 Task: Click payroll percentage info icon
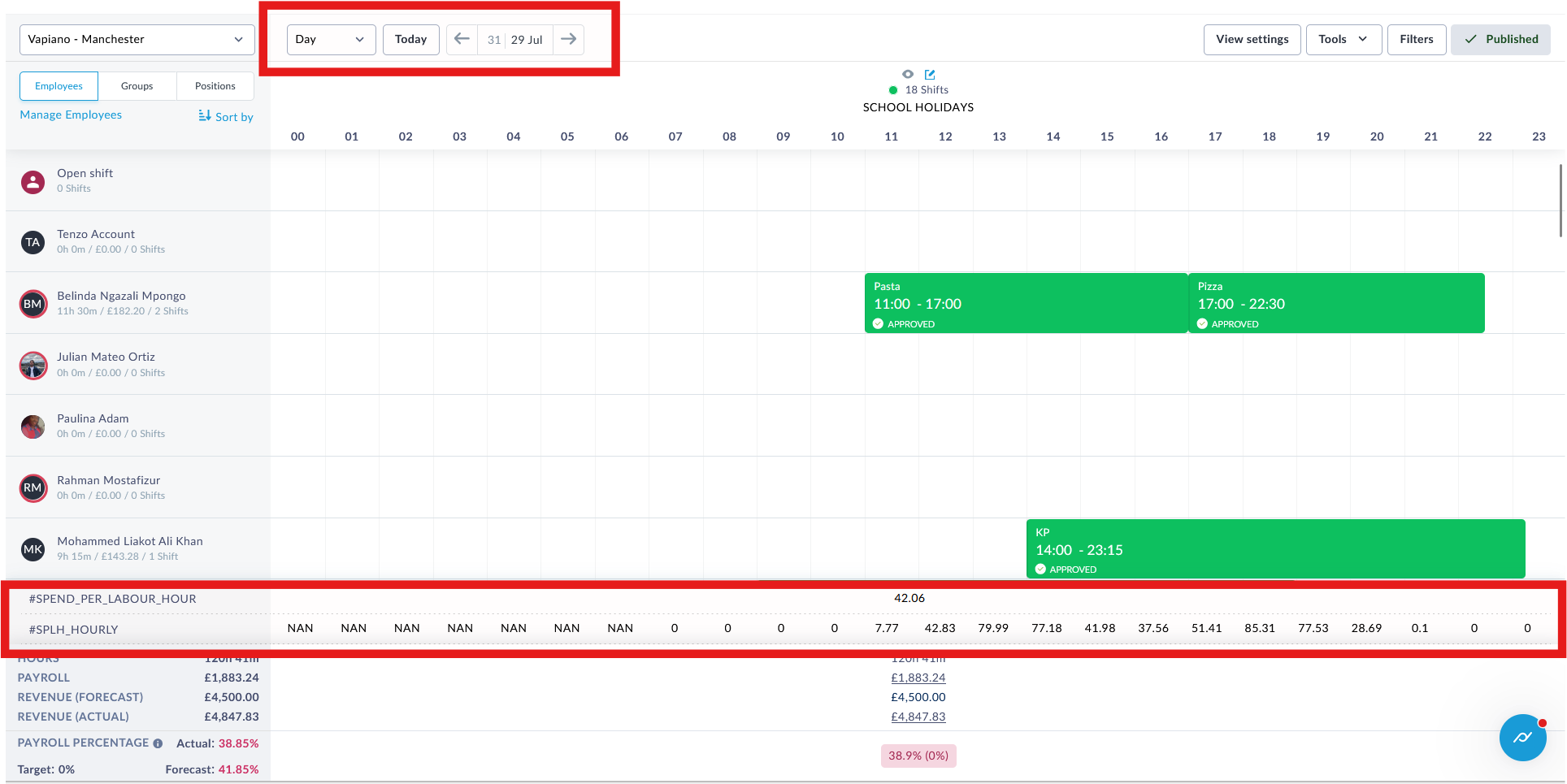click(x=158, y=743)
